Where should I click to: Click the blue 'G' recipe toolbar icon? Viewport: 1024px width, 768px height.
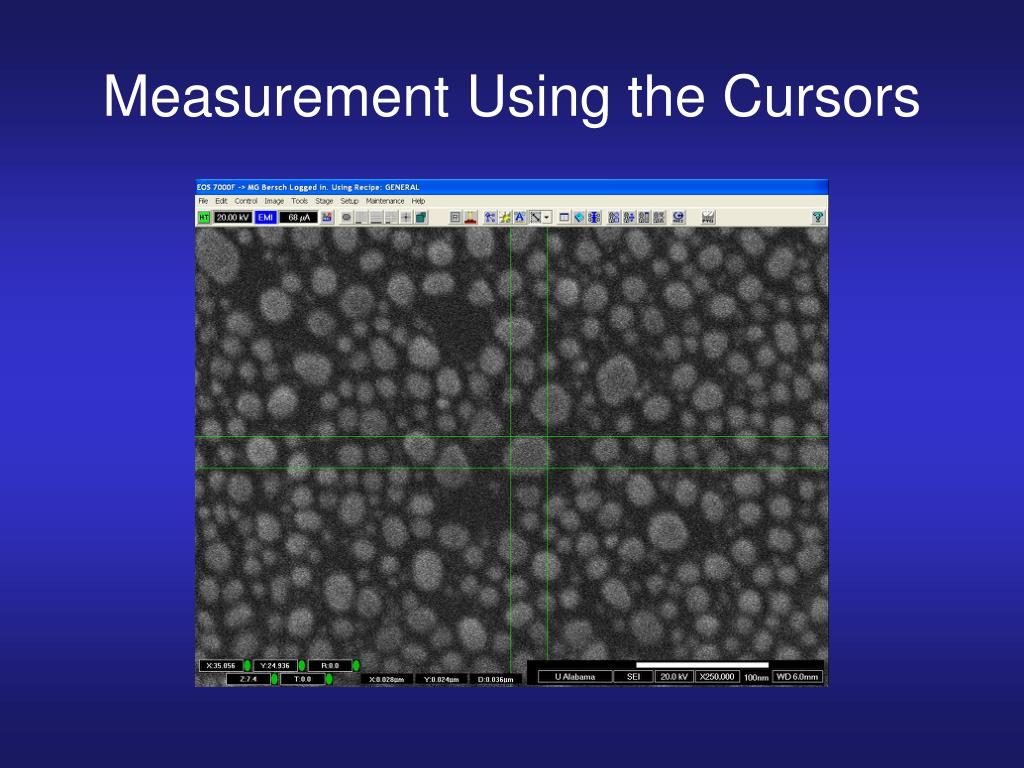click(679, 217)
